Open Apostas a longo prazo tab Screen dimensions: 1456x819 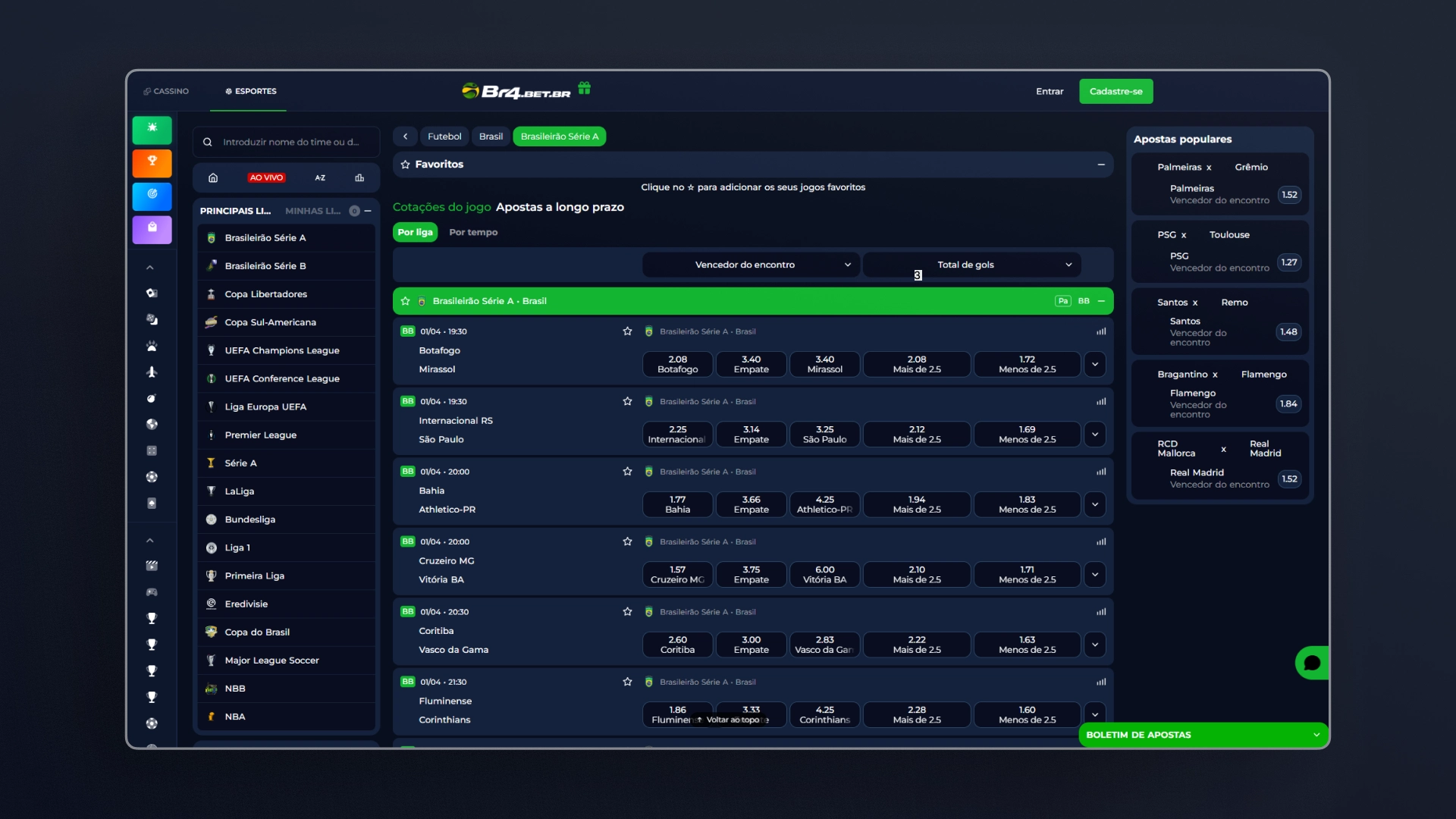point(560,207)
